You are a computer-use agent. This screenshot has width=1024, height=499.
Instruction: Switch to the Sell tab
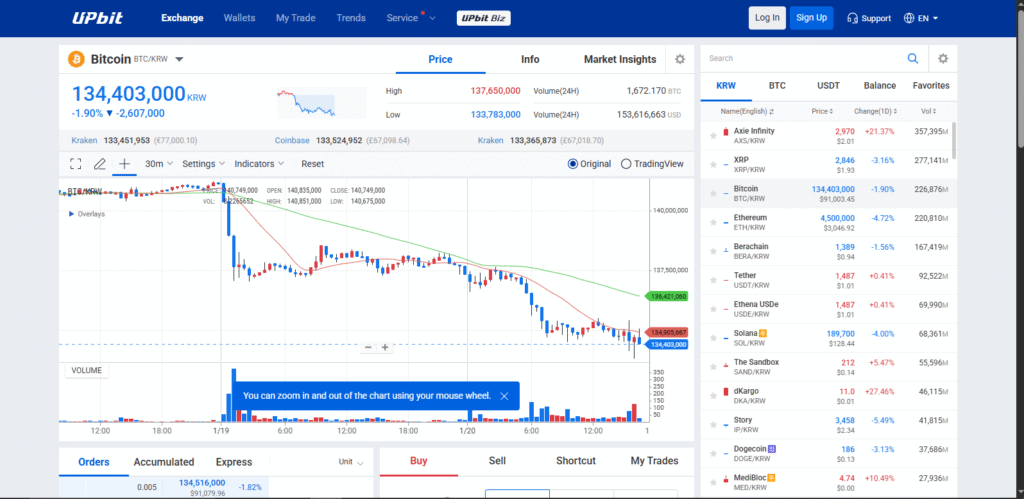(497, 461)
